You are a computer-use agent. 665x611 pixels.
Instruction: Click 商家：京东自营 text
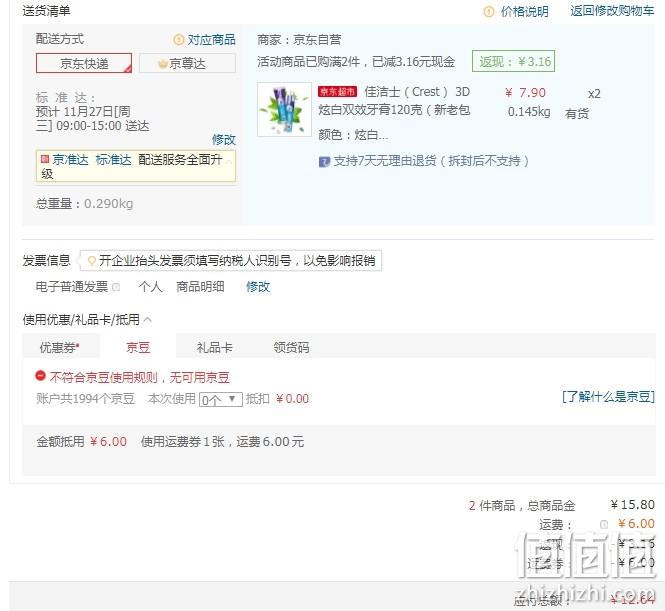[x=299, y=40]
